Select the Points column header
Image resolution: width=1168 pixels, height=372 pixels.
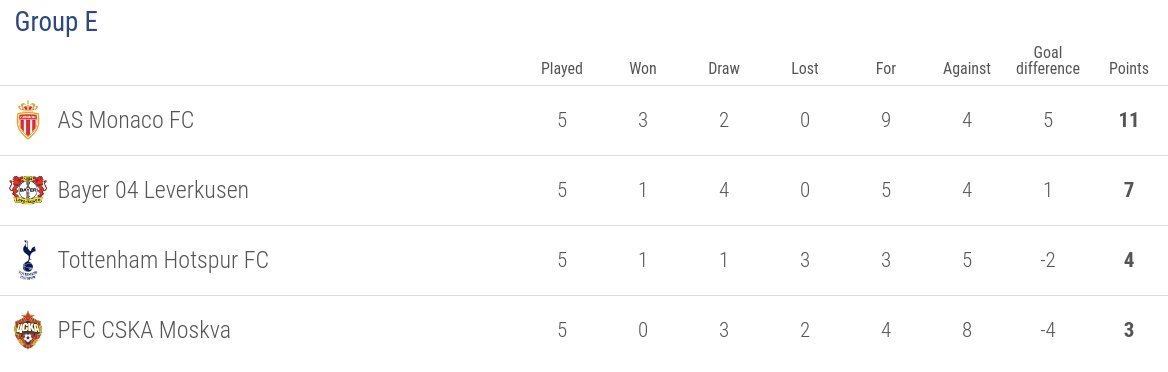point(1129,69)
